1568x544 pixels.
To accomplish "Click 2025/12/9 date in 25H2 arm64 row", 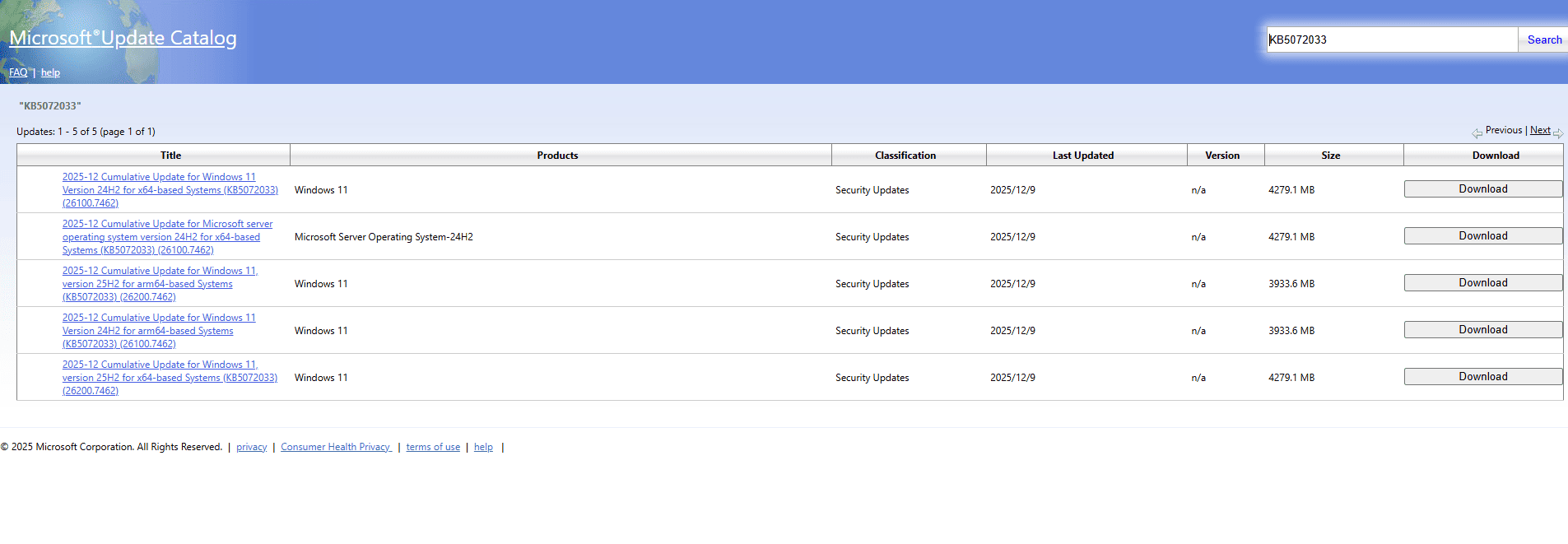I will 1012,284.
